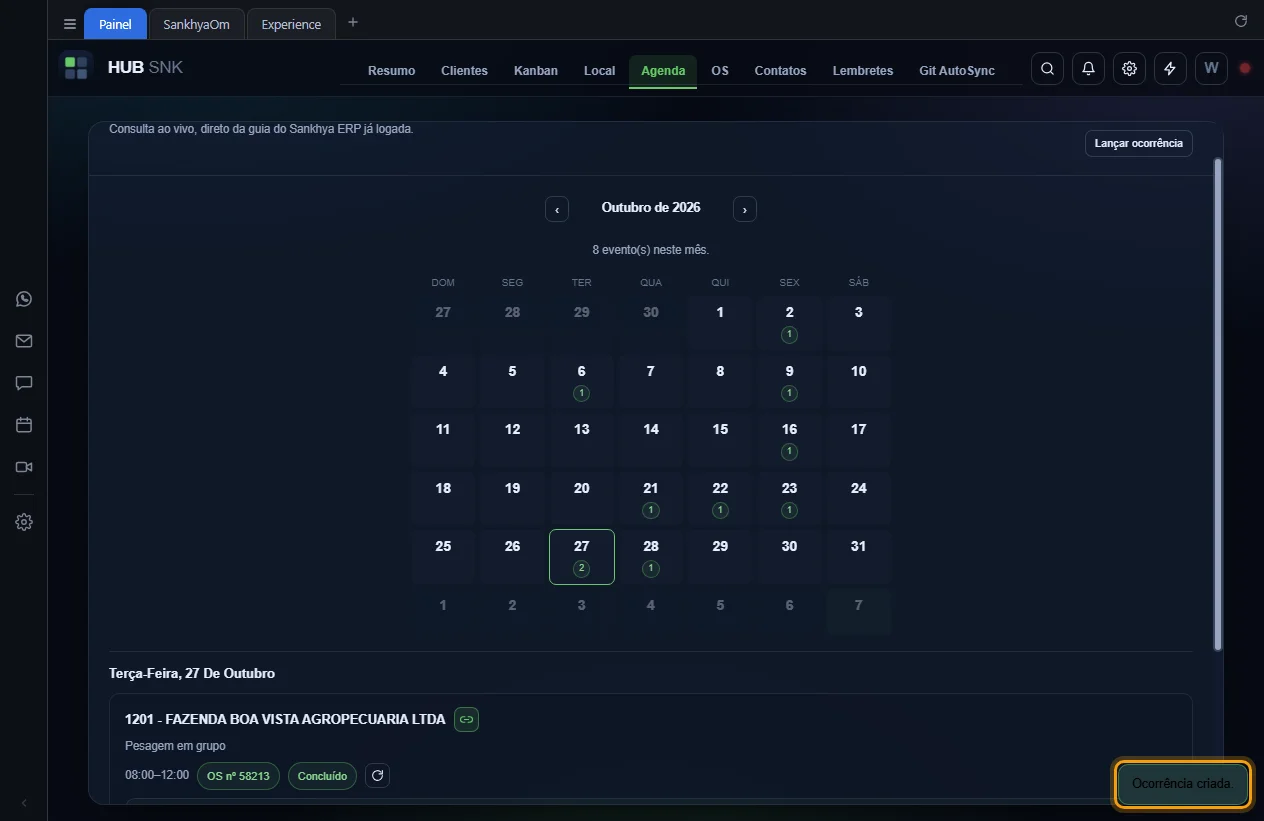
Task: Open the OS nº 58213 badge
Action: pyautogui.click(x=238, y=776)
